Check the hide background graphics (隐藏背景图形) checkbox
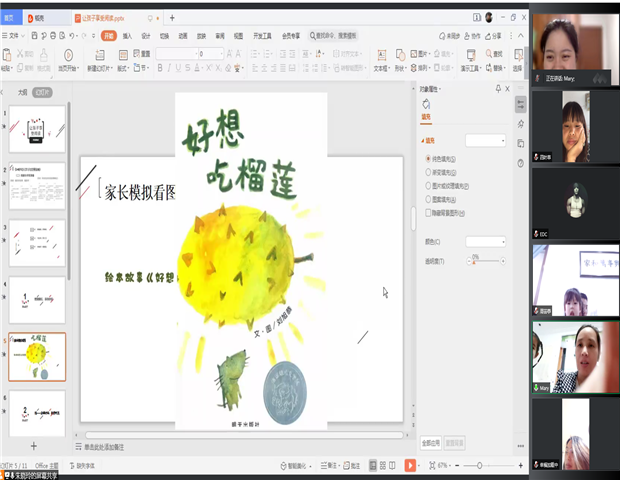This screenshot has height=480, width=620. [428, 213]
